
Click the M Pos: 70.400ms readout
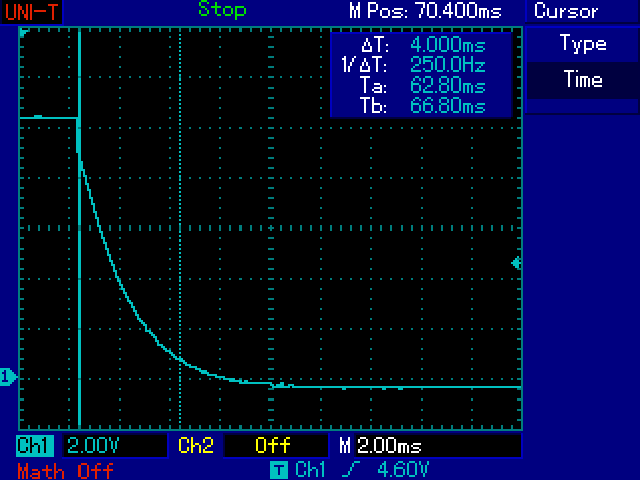(425, 11)
